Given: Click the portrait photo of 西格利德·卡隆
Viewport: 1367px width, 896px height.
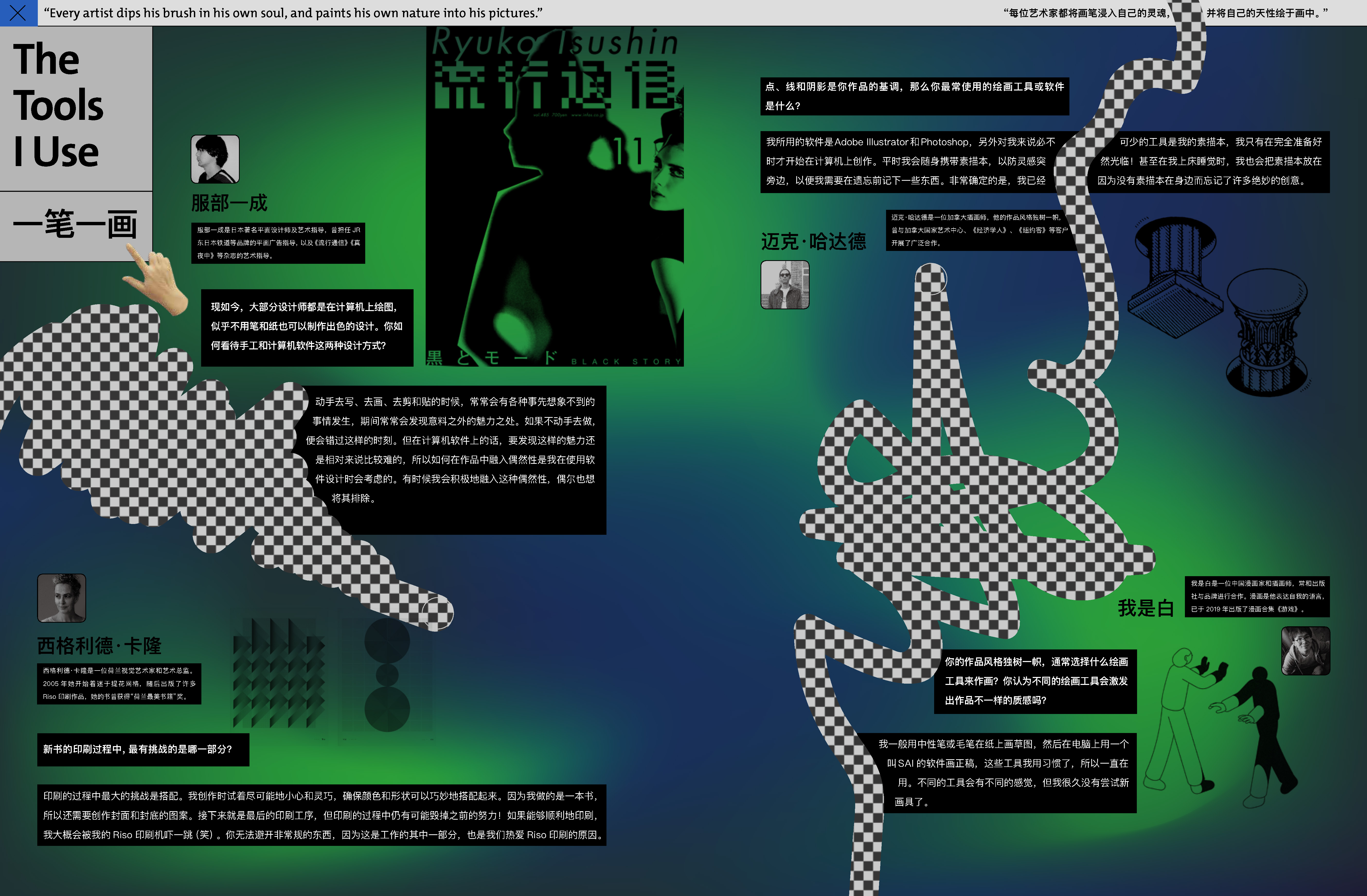Looking at the screenshot, I should click(61, 598).
